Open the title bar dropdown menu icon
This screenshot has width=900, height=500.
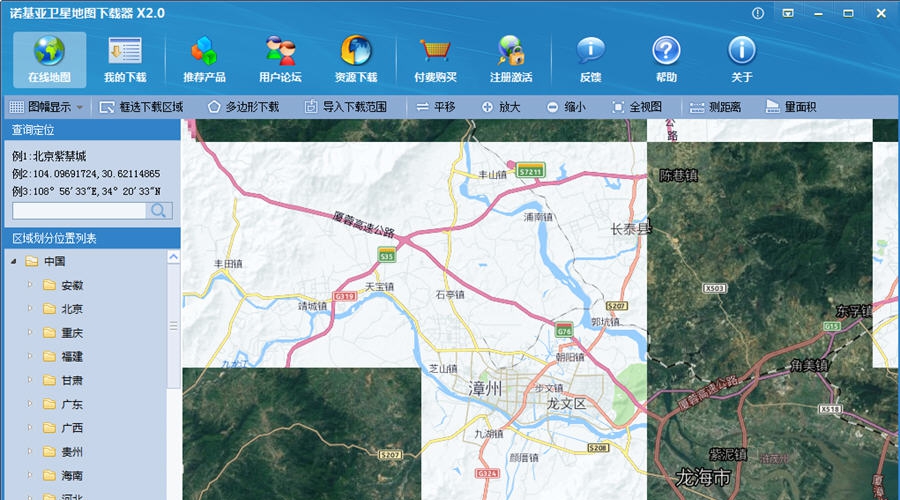[788, 13]
